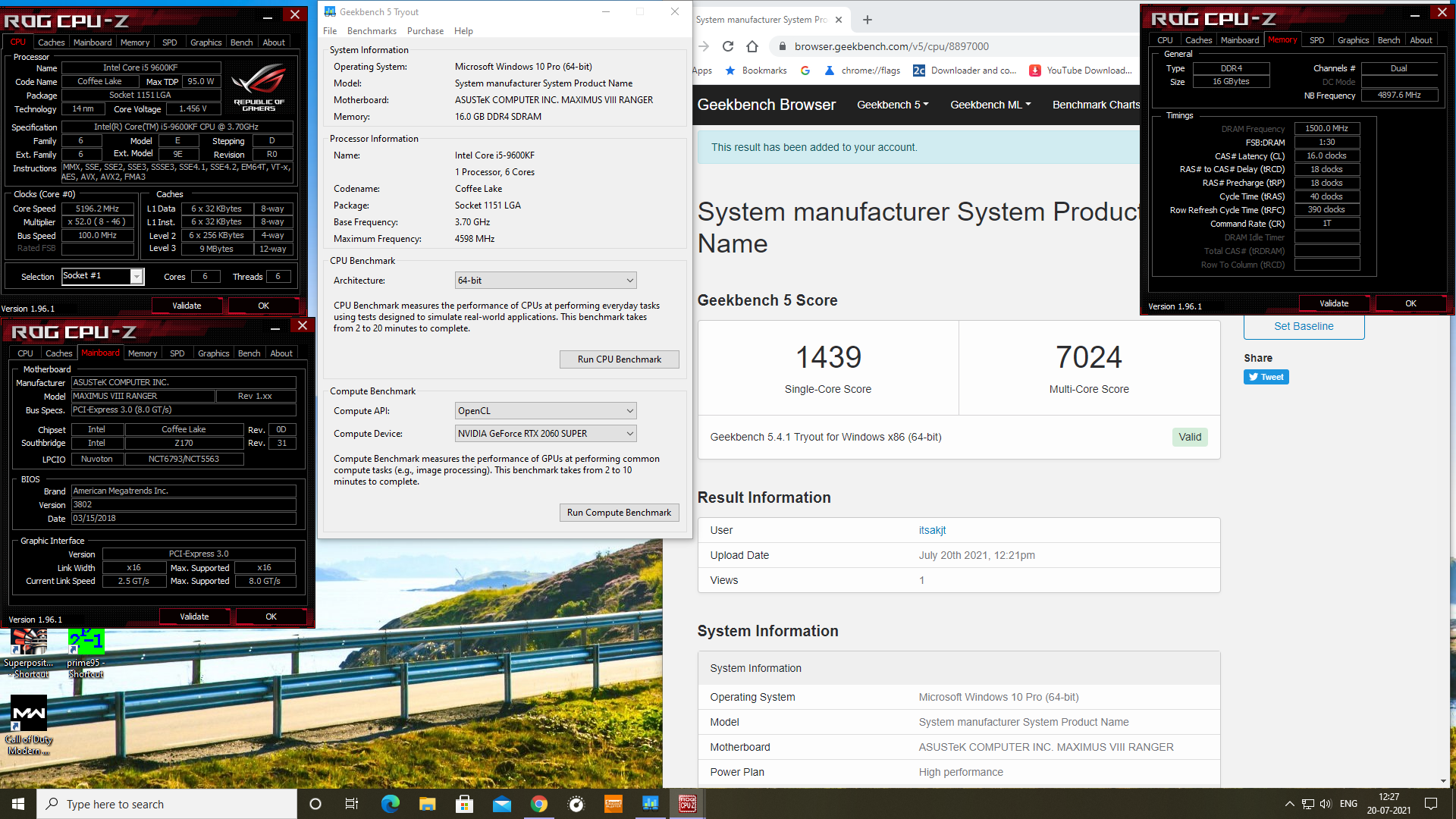
Task: Open user itsakjt profile link
Action: point(932,530)
